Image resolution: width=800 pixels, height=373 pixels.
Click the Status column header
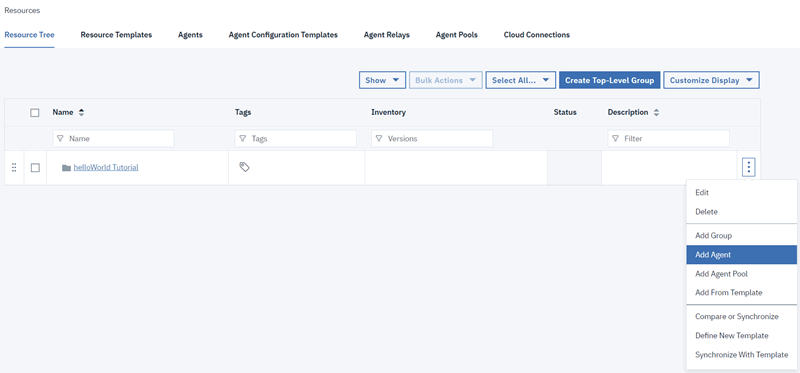565,112
